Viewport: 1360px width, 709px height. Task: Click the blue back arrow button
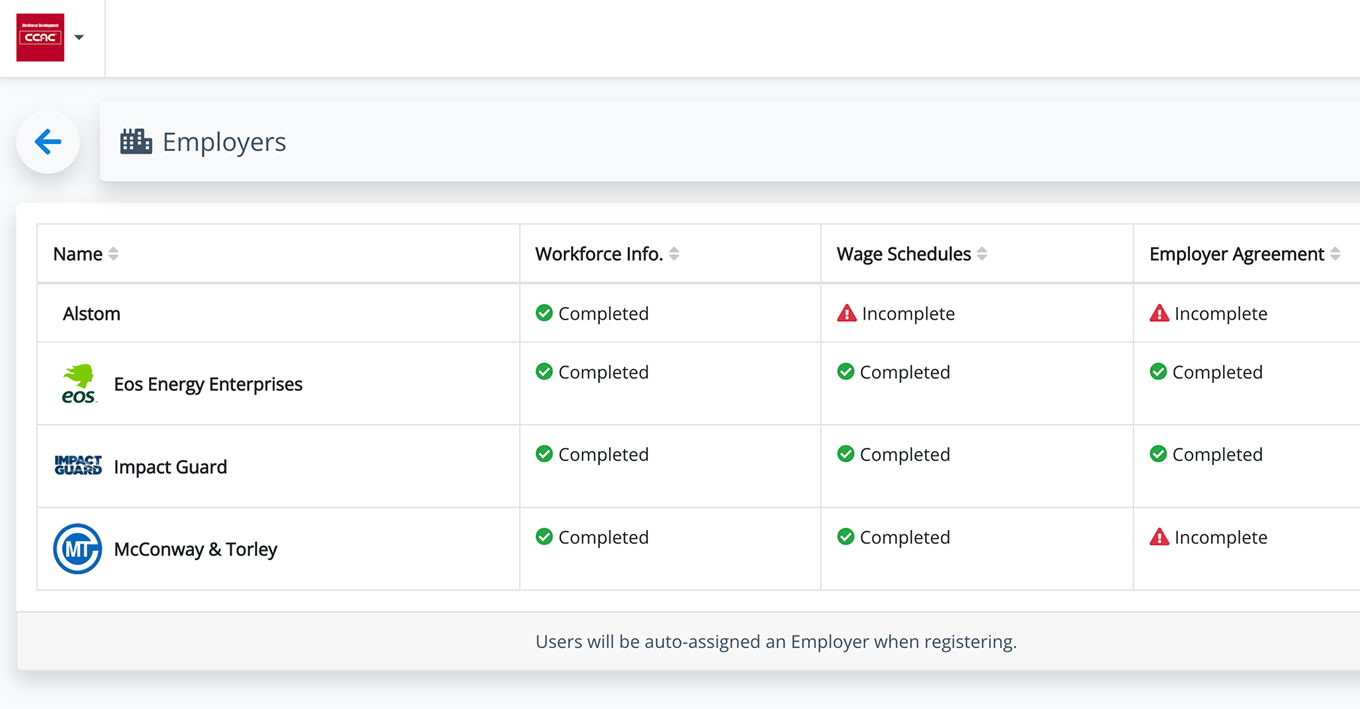click(47, 141)
